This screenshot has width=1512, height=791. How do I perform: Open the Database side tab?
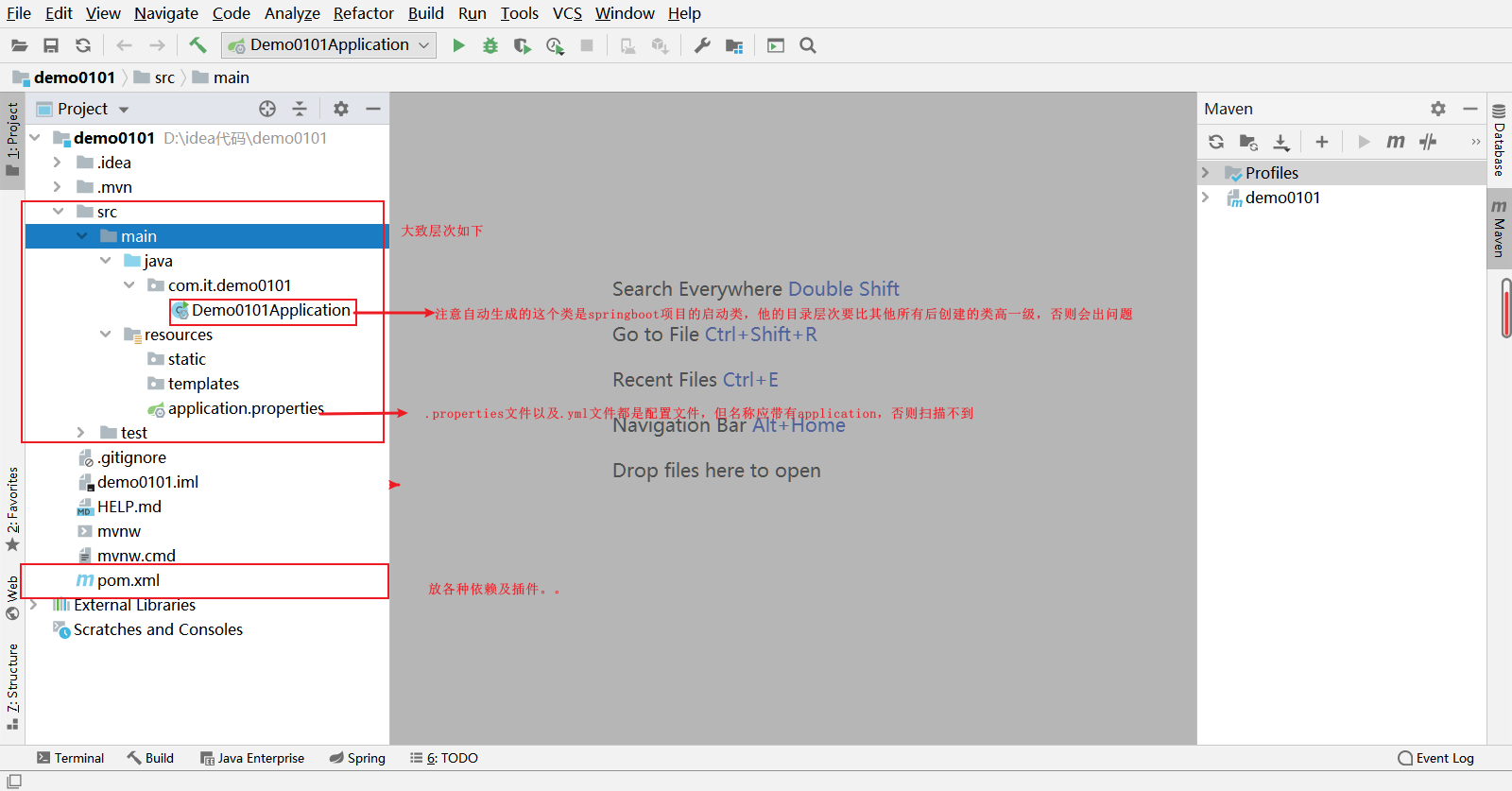[x=1499, y=140]
